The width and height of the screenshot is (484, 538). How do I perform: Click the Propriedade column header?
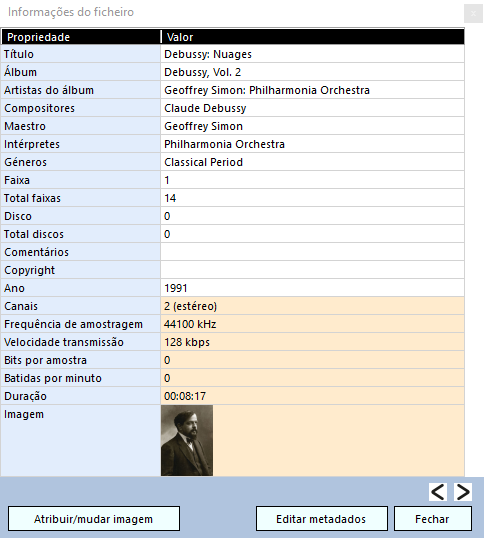(81, 37)
